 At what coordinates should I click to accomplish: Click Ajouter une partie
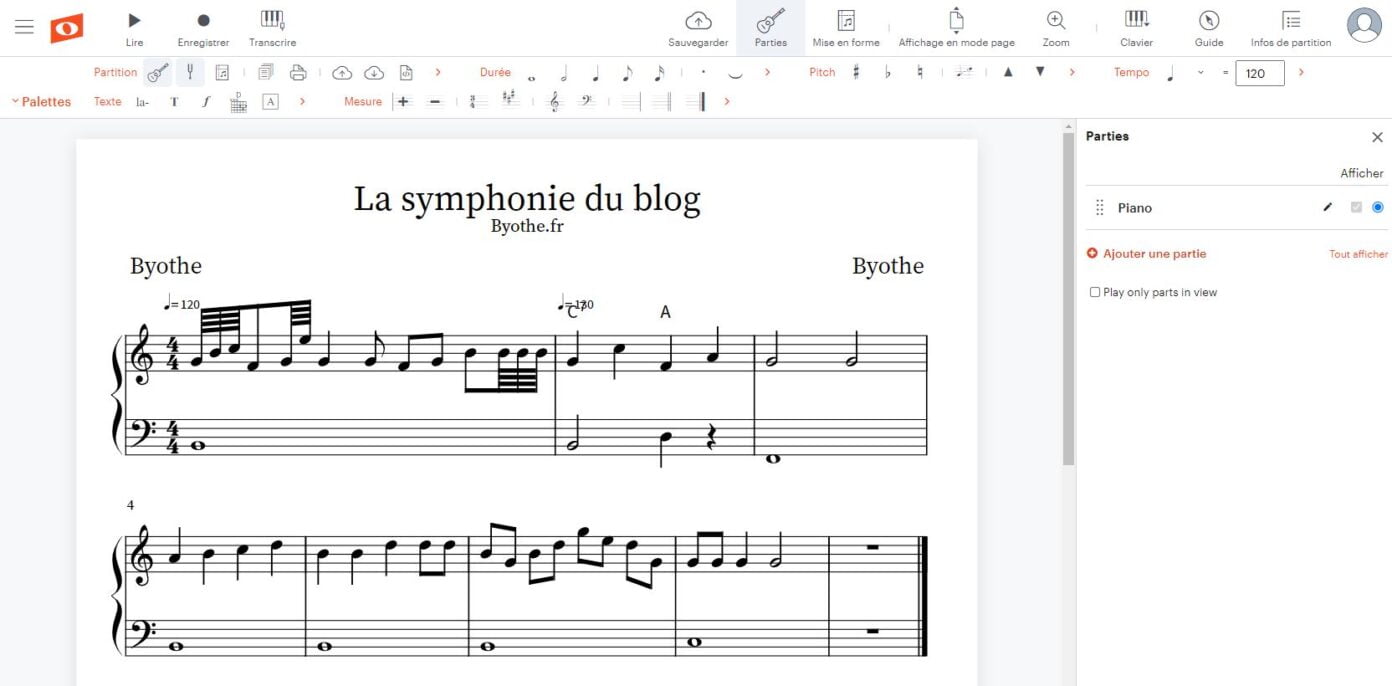tap(1147, 254)
